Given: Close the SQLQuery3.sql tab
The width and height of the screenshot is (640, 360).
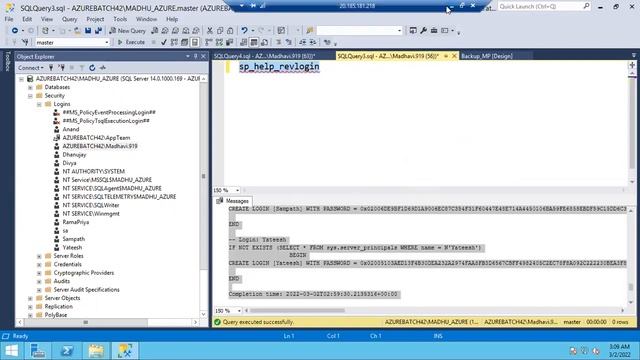Looking at the screenshot, I should (454, 56).
